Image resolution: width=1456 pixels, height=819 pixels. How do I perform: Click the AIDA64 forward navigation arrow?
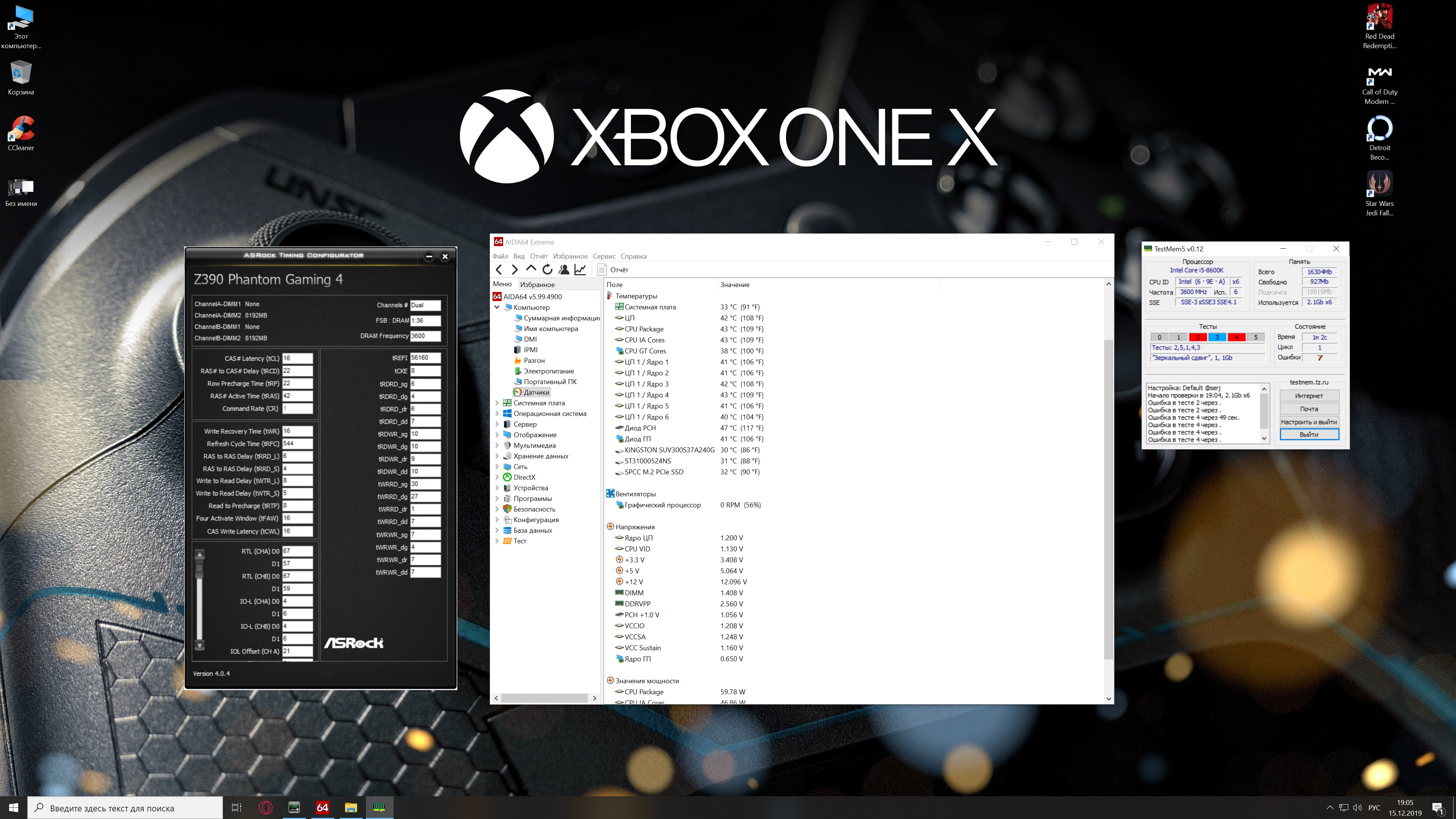[515, 270]
